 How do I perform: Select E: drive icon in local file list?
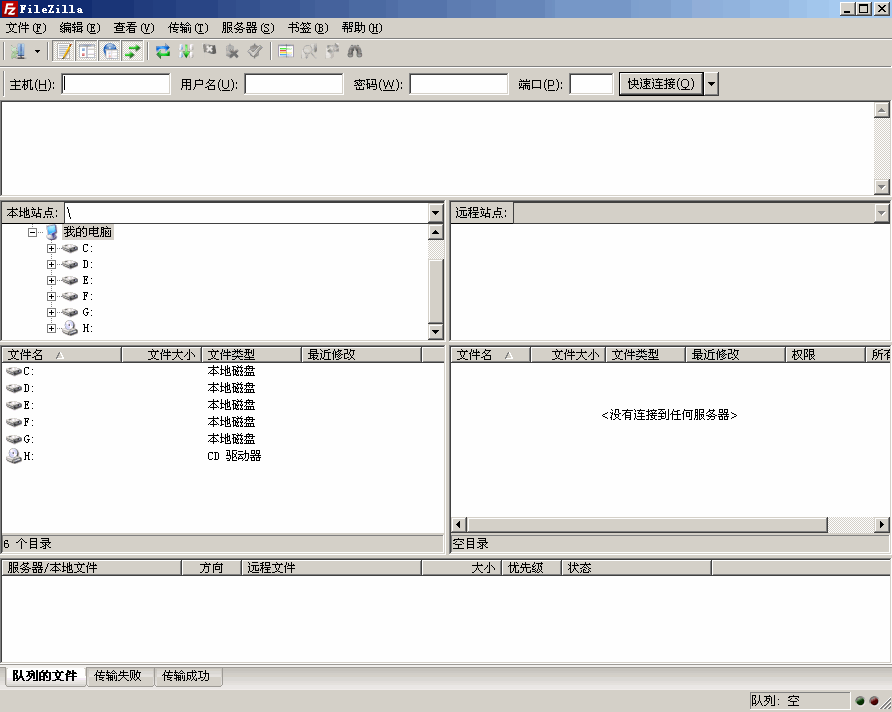tap(14, 405)
